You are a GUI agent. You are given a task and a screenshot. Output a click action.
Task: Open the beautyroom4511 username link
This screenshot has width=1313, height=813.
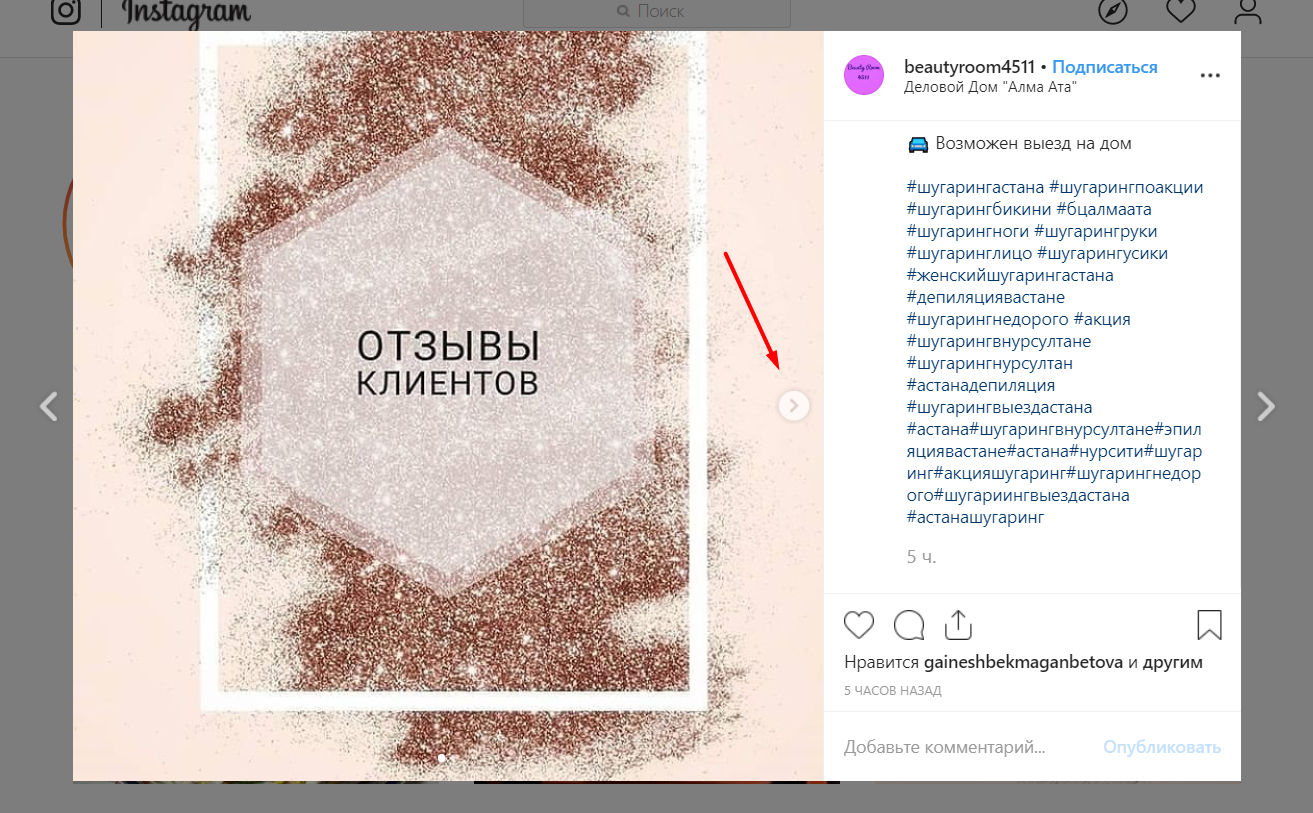969,67
